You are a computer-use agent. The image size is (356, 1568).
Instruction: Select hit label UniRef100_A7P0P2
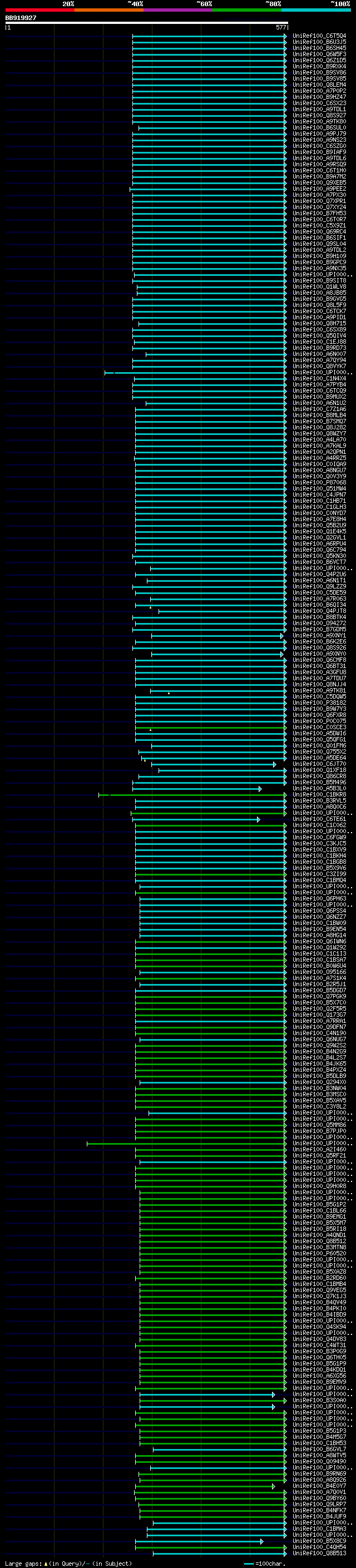point(319,91)
